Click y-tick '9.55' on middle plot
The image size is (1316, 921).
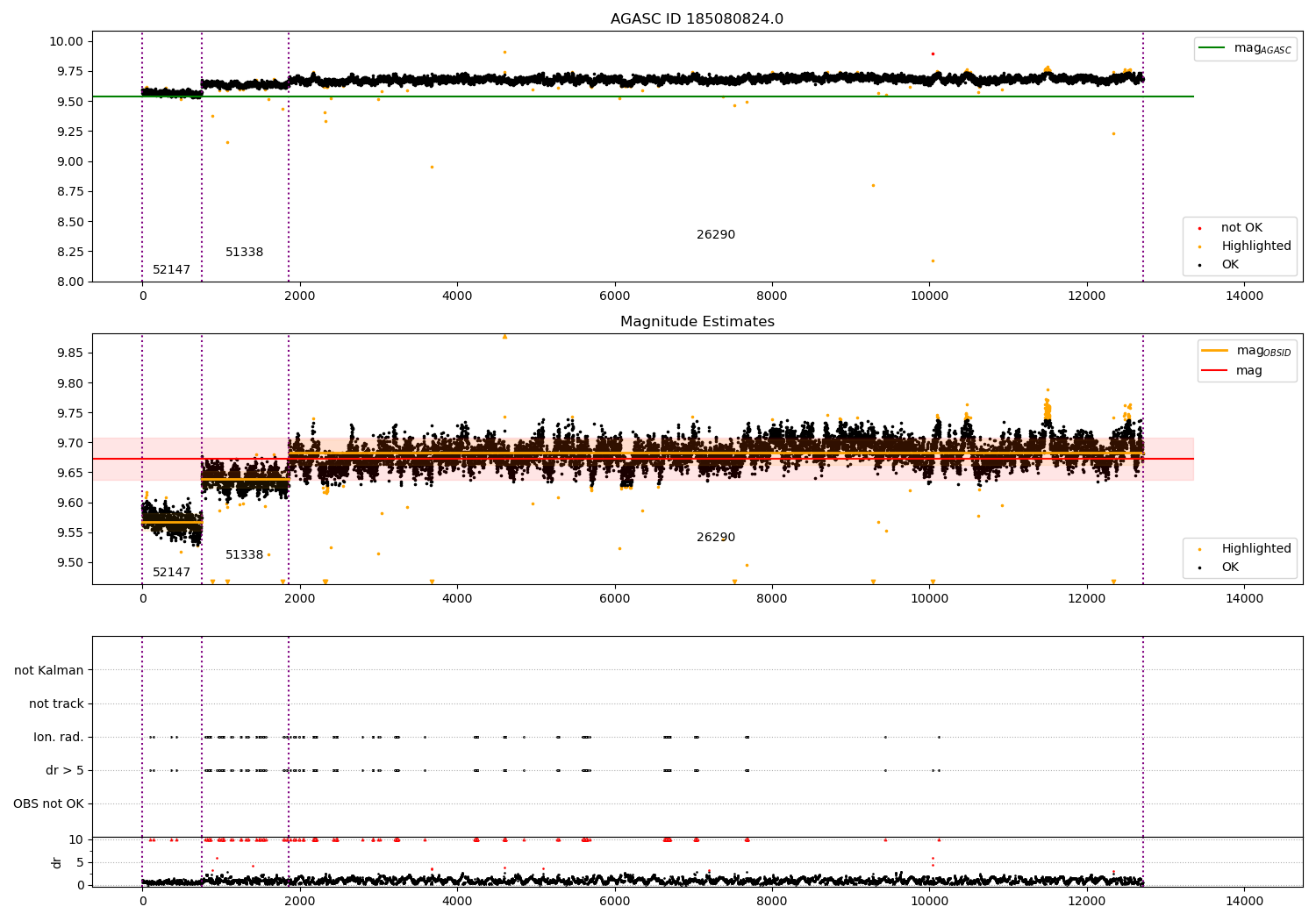70,533
